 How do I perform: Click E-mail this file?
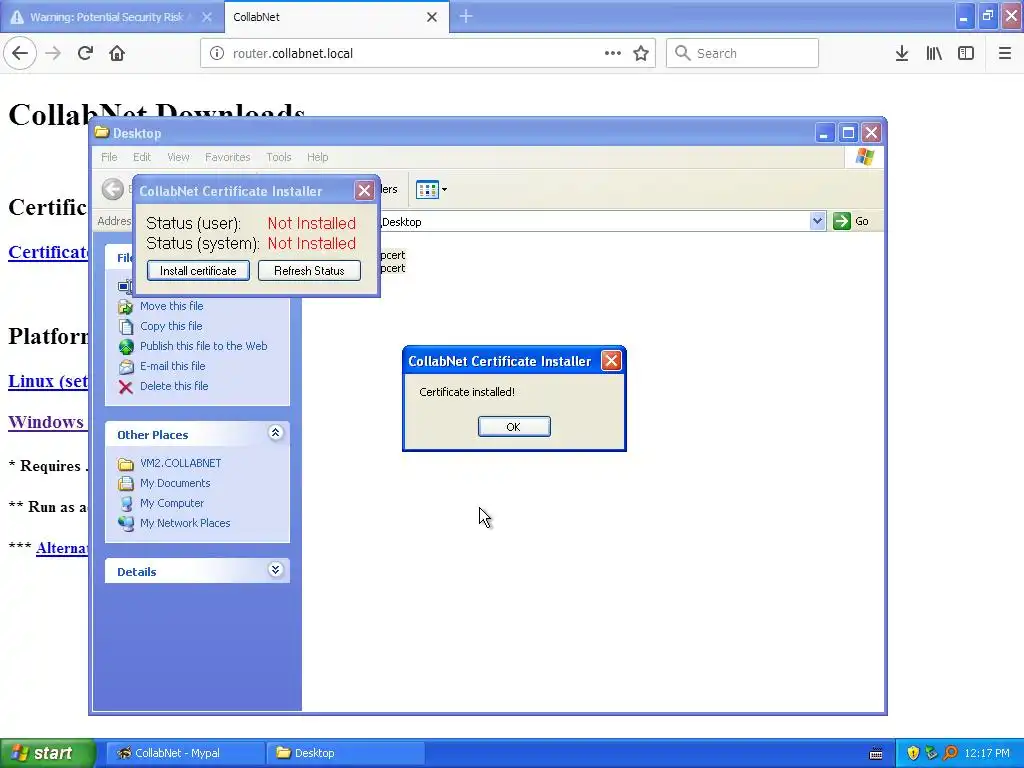pos(172,366)
